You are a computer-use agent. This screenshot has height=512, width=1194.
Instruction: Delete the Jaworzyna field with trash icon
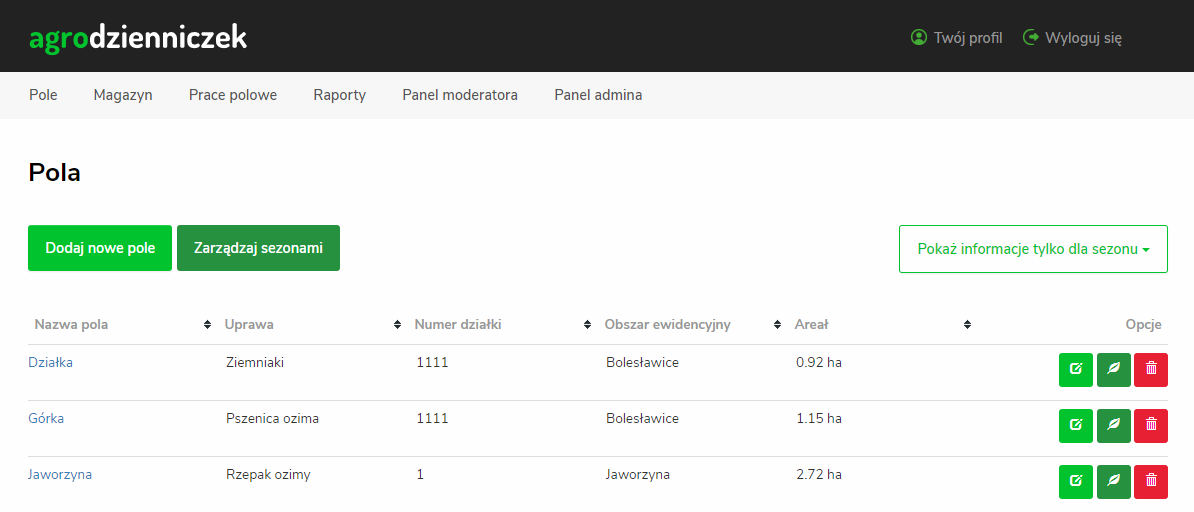[x=1151, y=481]
